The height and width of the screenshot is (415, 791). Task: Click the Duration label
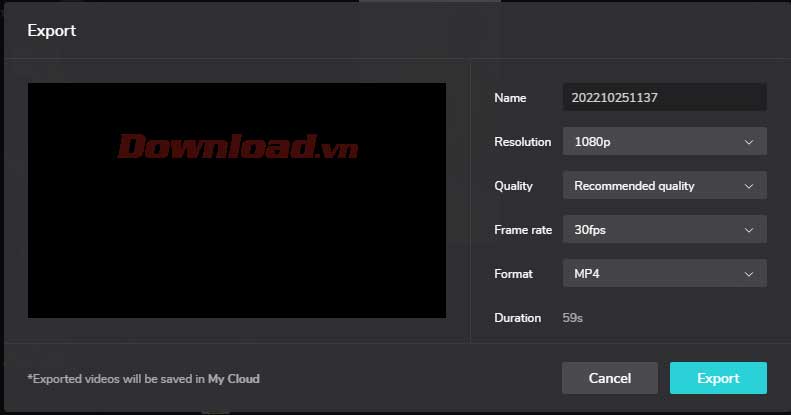click(518, 318)
